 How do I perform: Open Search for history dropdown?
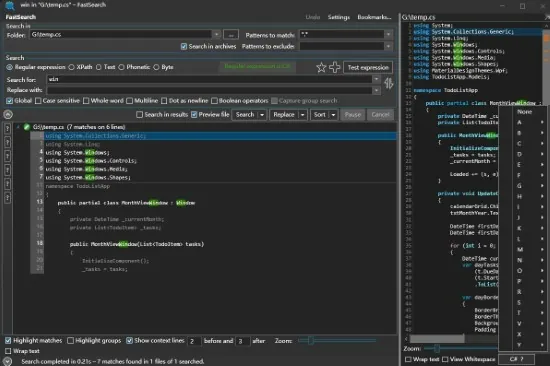point(376,79)
